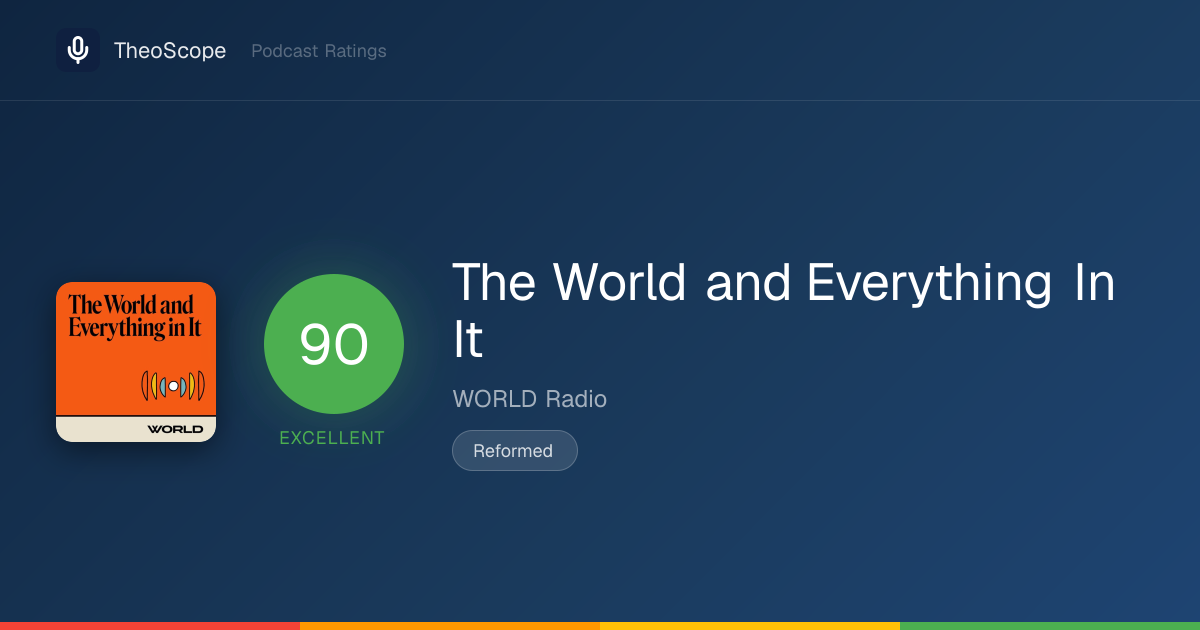This screenshot has height=630, width=1200.
Task: Click the red segment of rating bar
Action: pos(150,626)
